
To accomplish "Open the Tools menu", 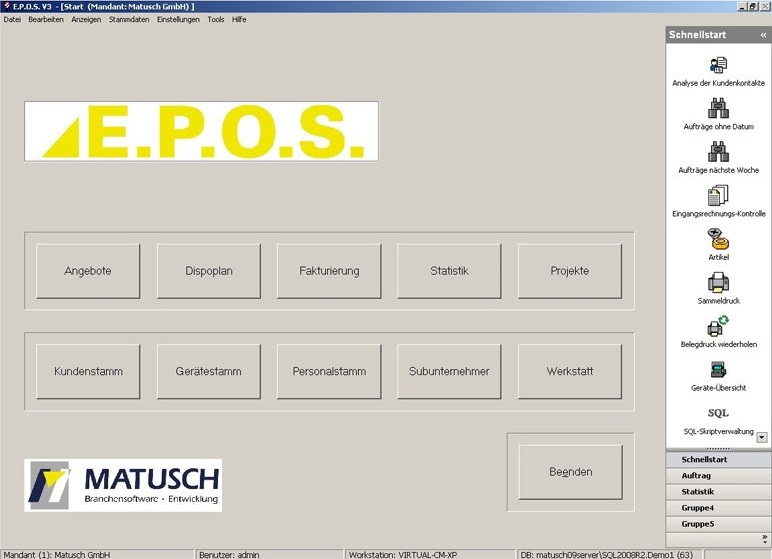I will pyautogui.click(x=216, y=19).
